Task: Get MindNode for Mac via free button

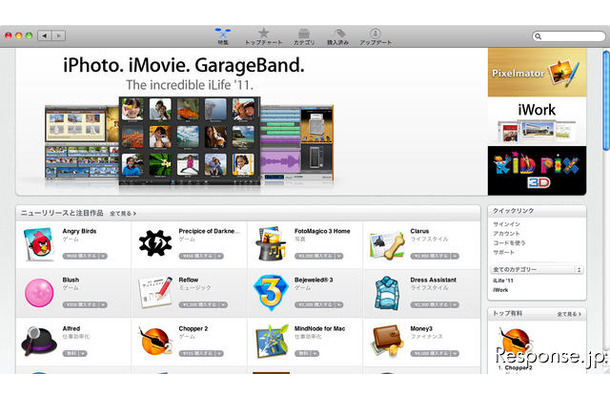Action: pyautogui.click(x=307, y=353)
